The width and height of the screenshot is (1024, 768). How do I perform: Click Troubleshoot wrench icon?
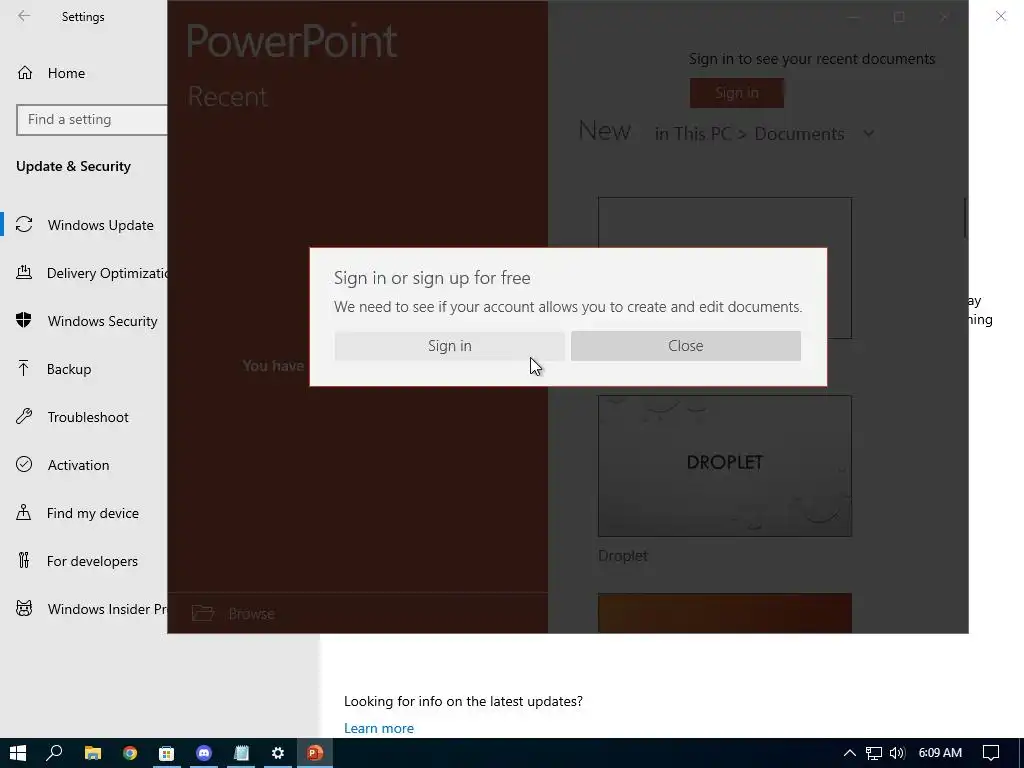pos(24,416)
